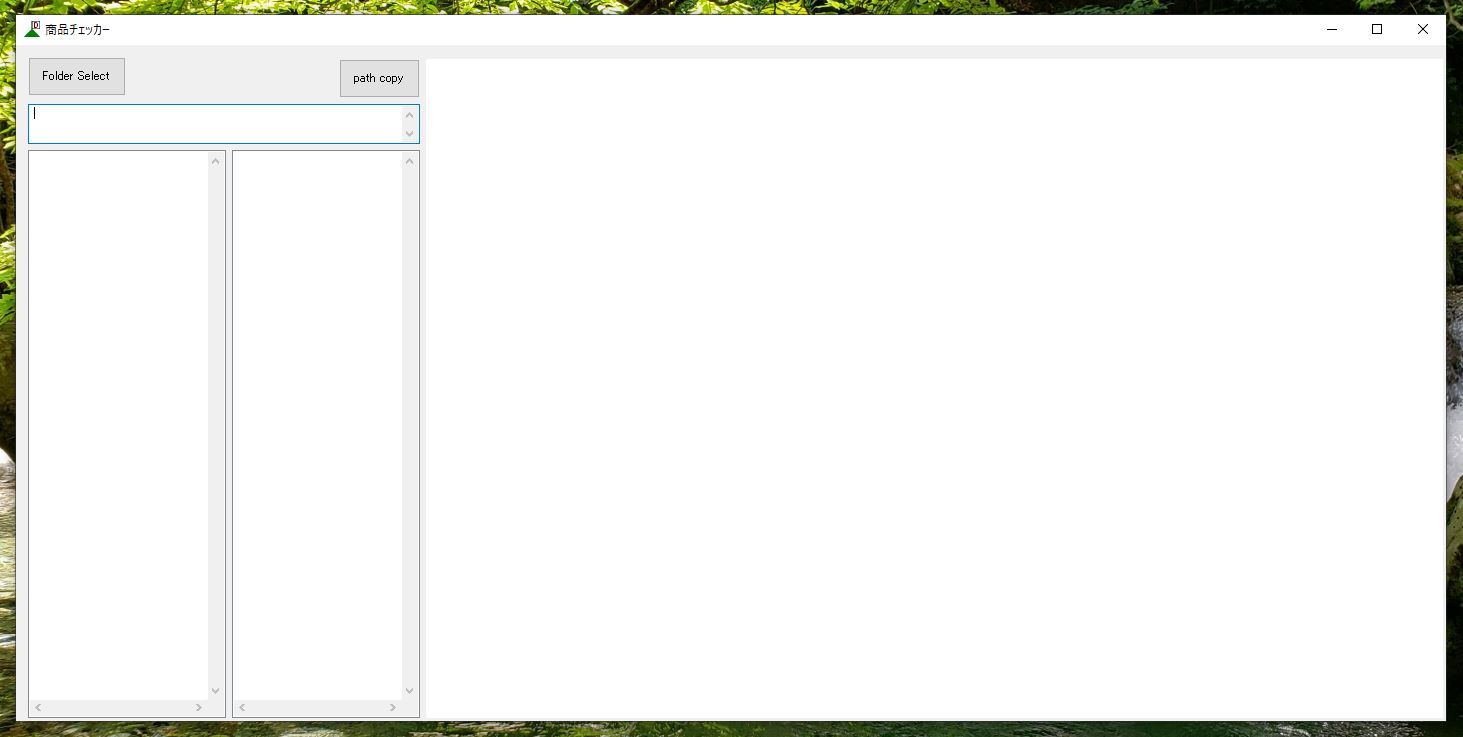Close the 商品チェッカー window
The image size is (1463, 737).
pyautogui.click(x=1422, y=30)
